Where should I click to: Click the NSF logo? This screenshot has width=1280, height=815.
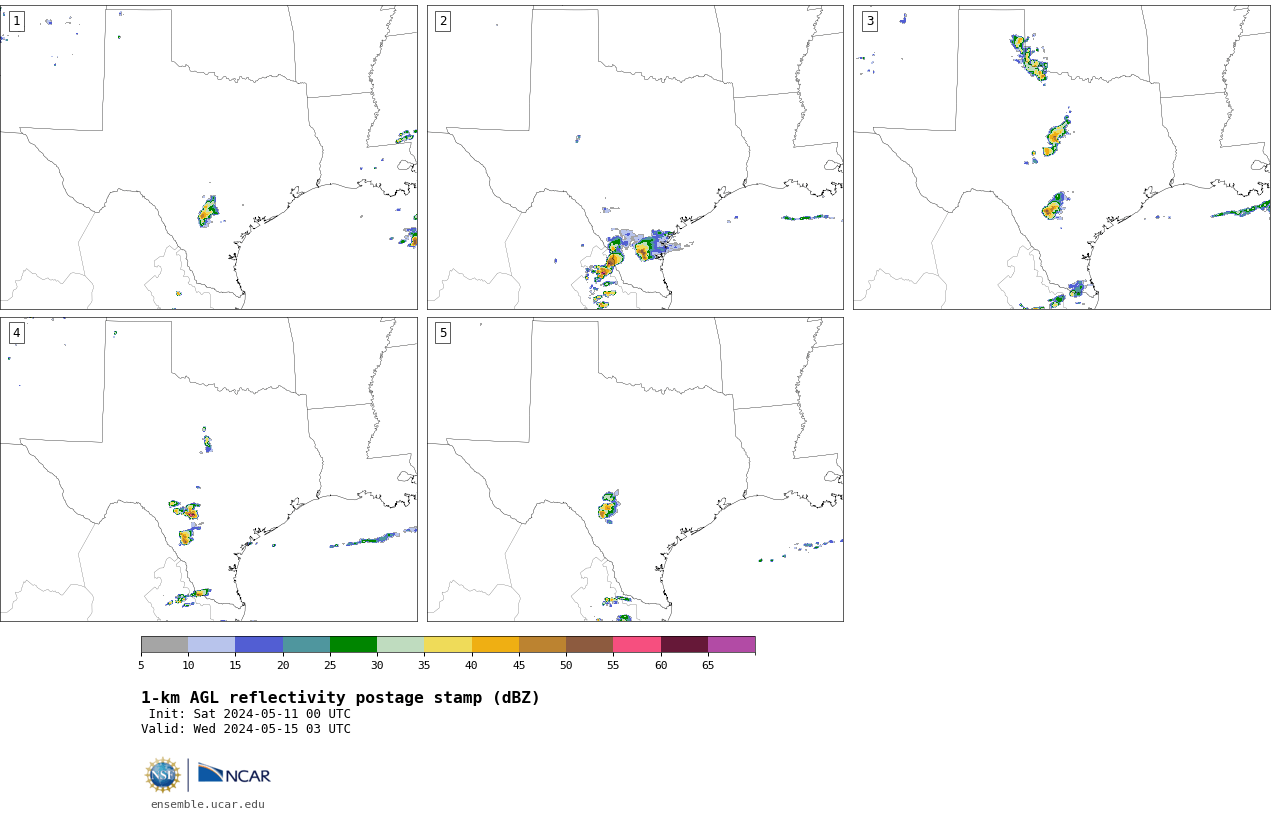coord(163,775)
